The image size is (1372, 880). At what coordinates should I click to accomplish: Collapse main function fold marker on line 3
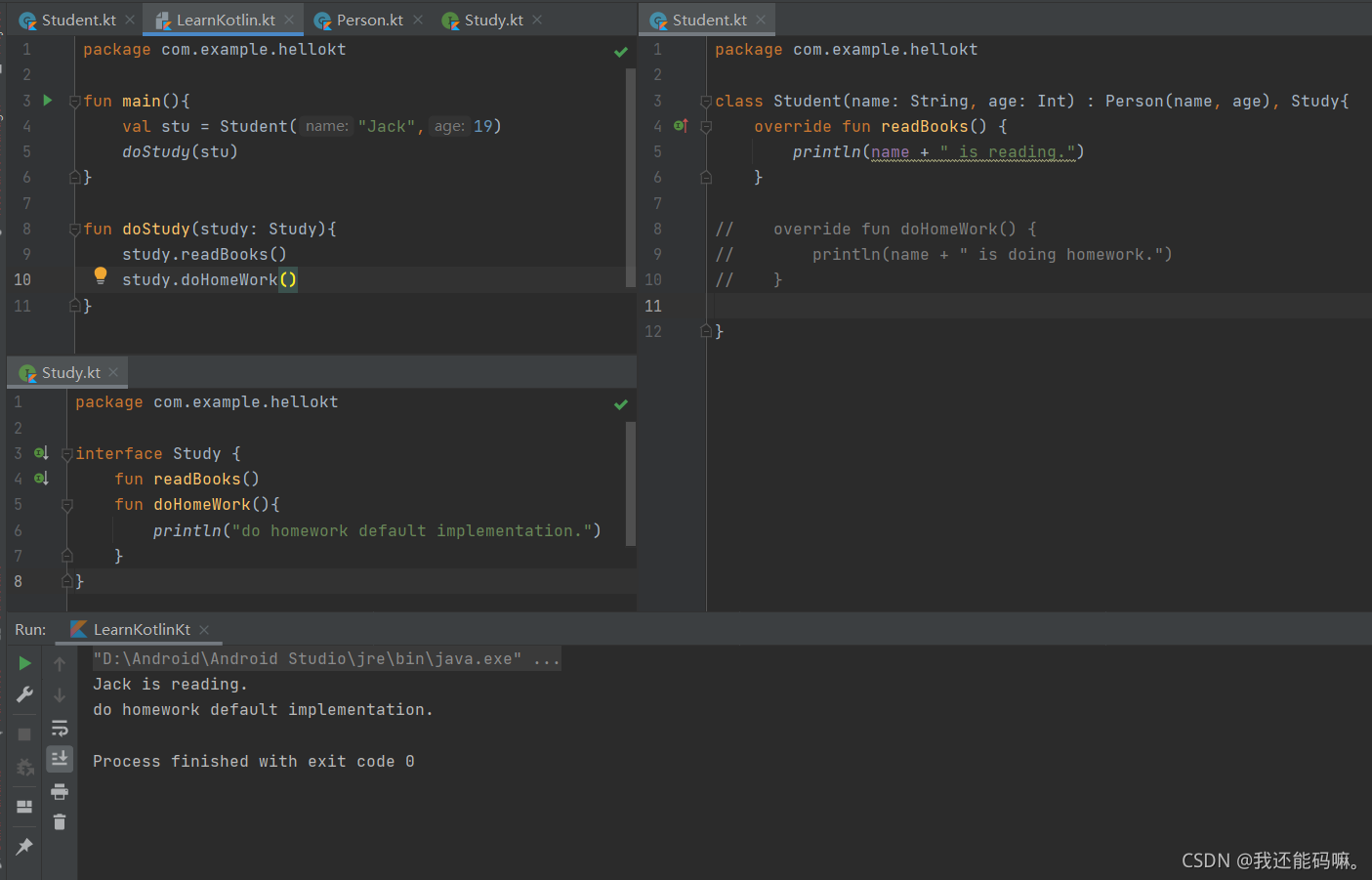tap(74, 102)
